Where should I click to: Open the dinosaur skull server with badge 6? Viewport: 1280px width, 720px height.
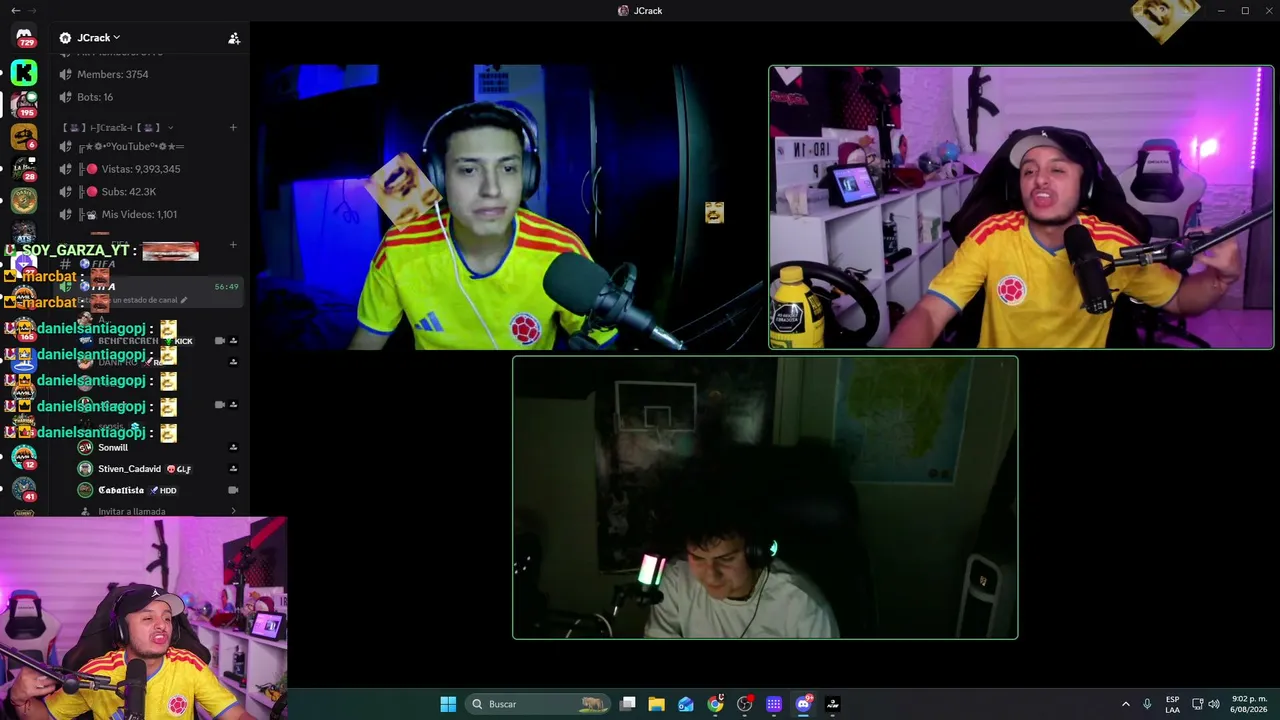pos(24,136)
